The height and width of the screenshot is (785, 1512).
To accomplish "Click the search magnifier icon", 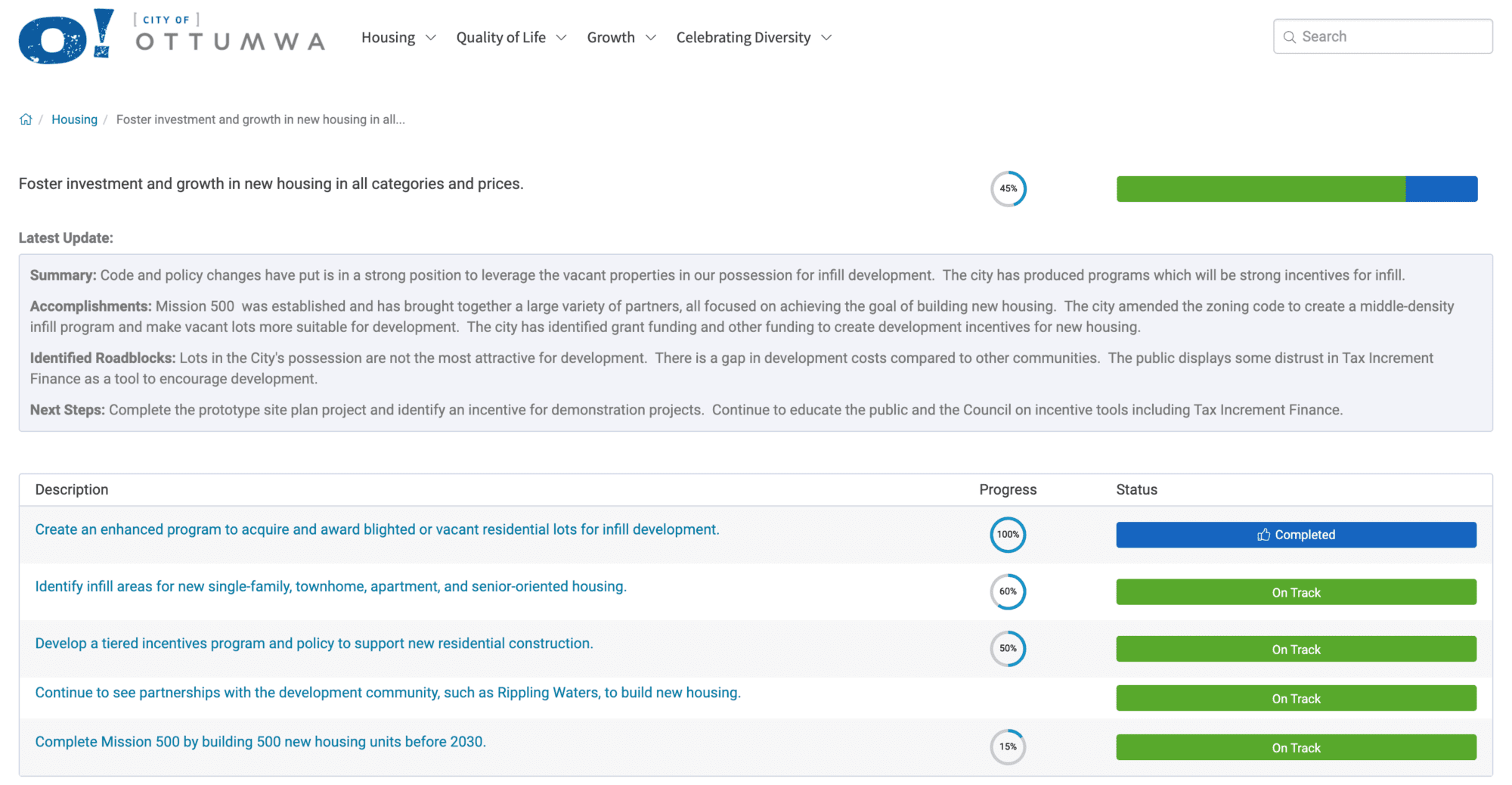I will coord(1290,37).
